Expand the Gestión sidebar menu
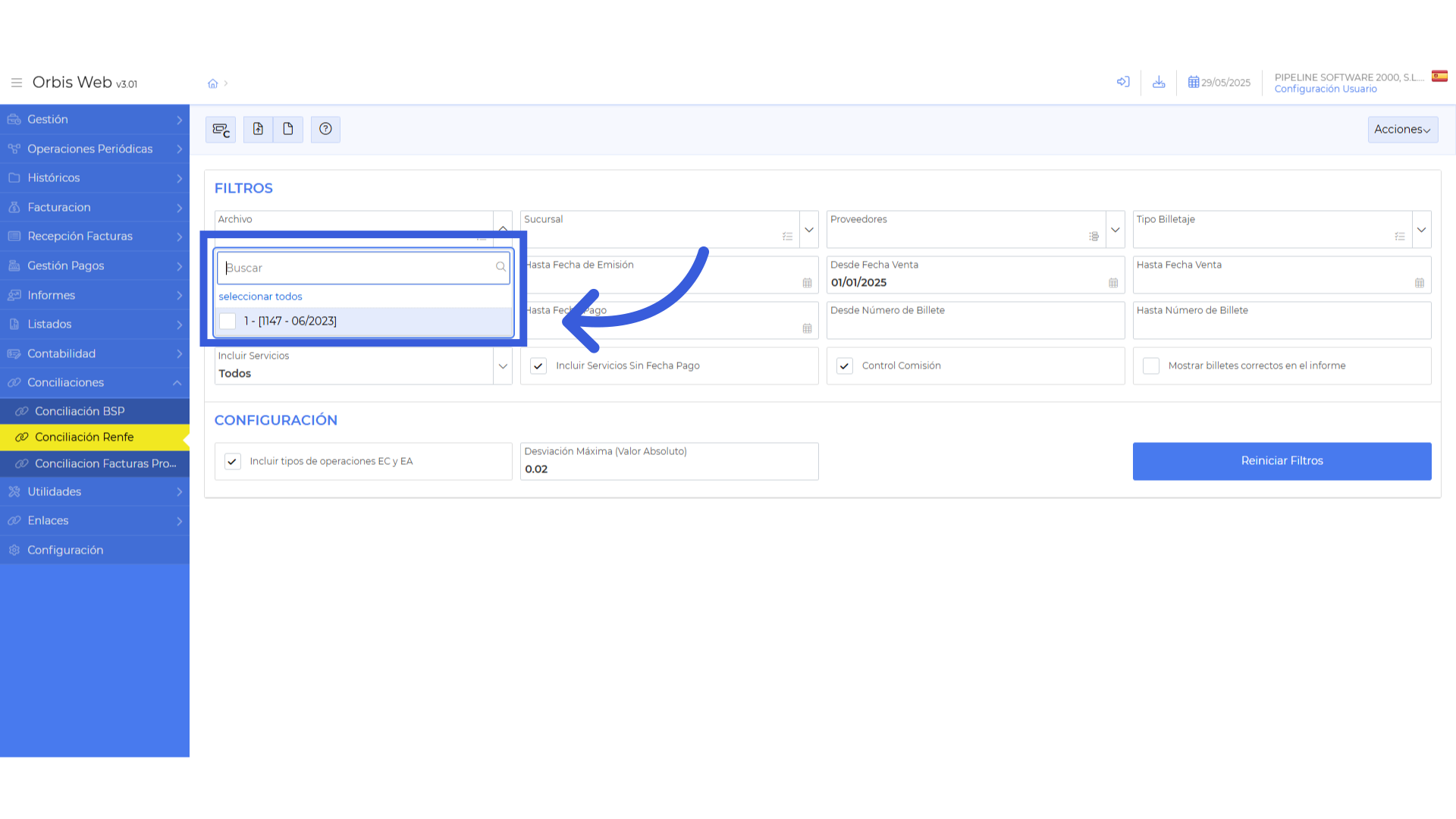Image resolution: width=1456 pixels, height=819 pixels. tap(95, 120)
